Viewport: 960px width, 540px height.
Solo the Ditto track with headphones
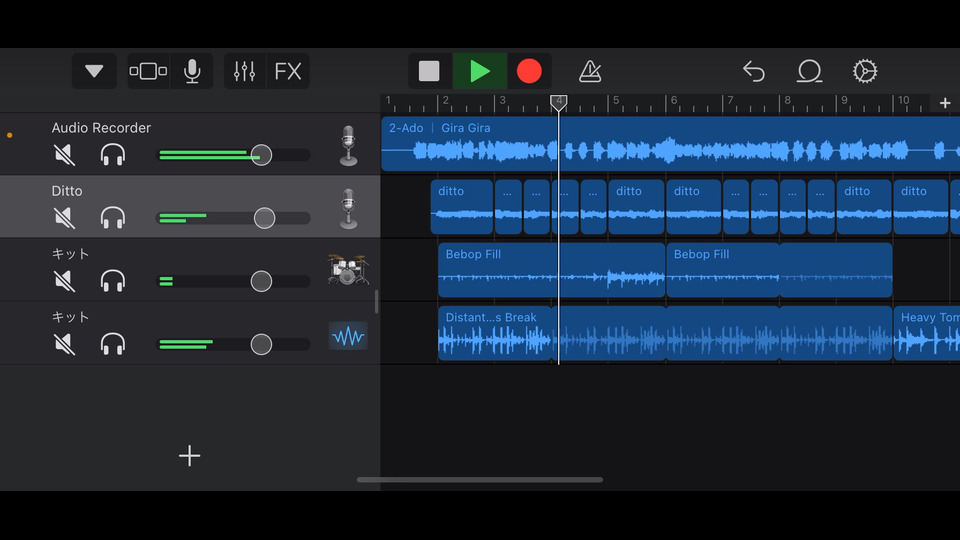click(113, 218)
